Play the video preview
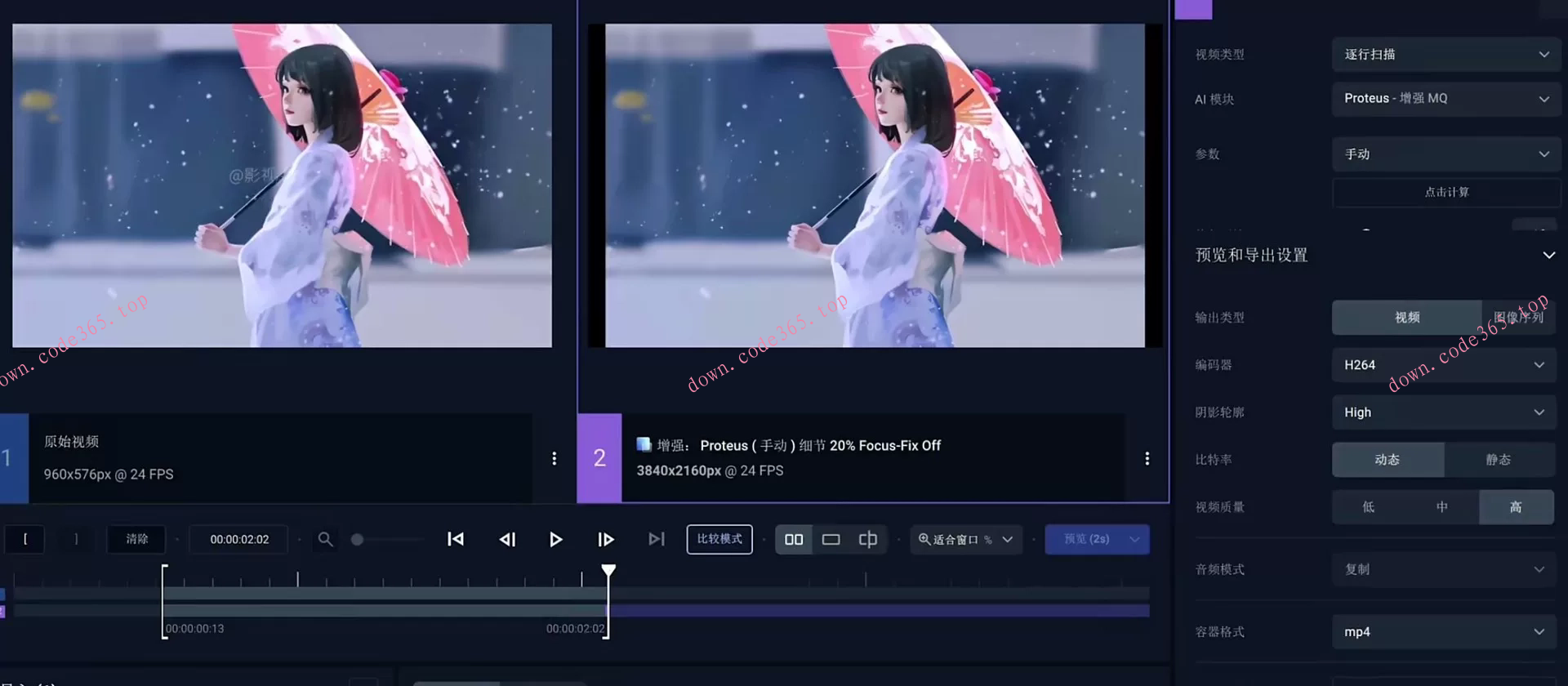1568x686 pixels. click(555, 539)
